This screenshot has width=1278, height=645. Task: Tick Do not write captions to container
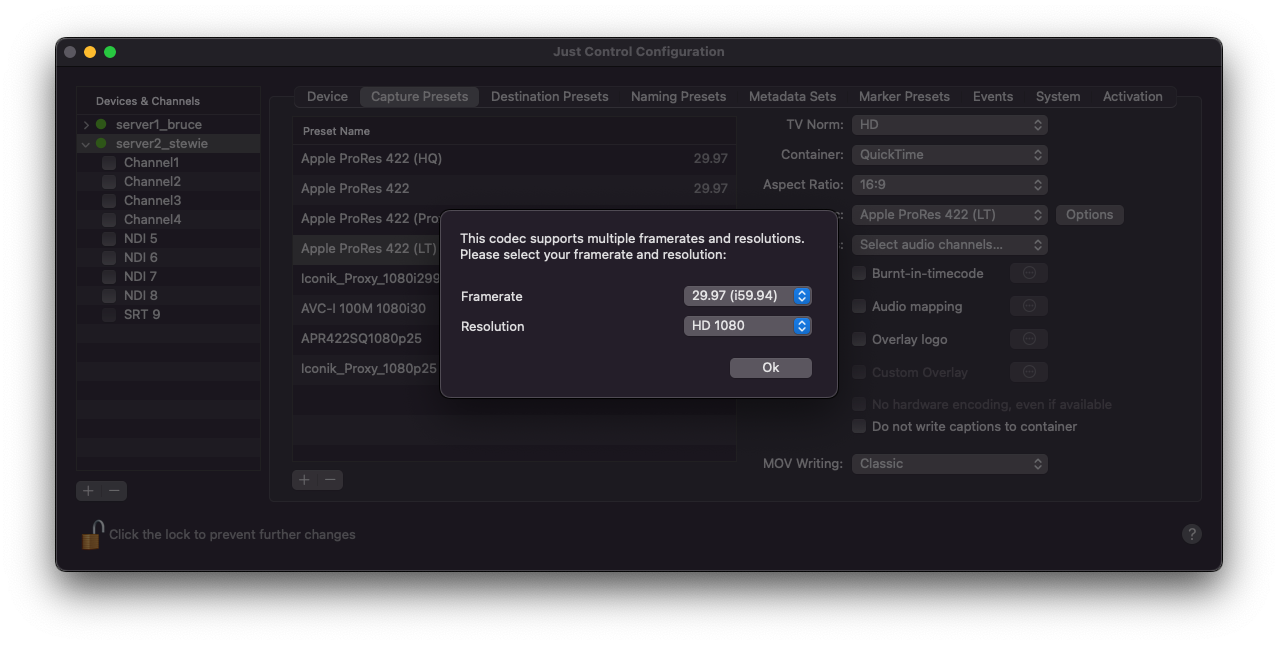point(859,426)
